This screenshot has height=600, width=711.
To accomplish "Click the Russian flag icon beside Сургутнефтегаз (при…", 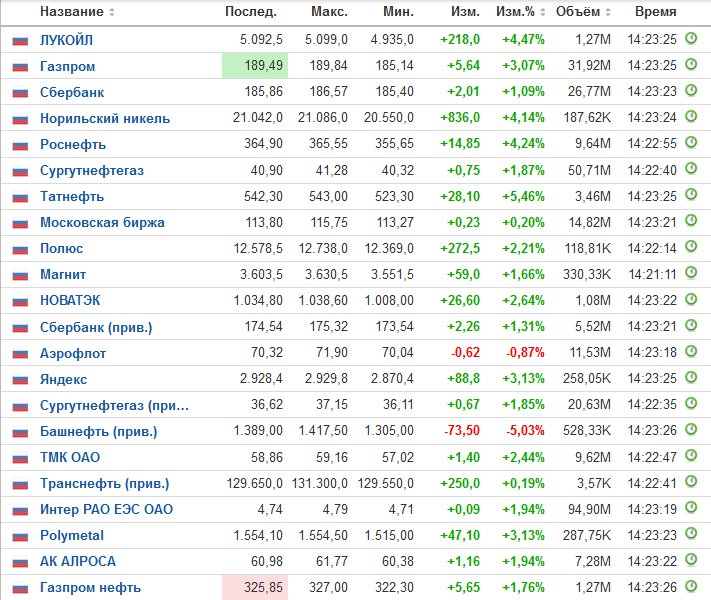I will (20, 406).
